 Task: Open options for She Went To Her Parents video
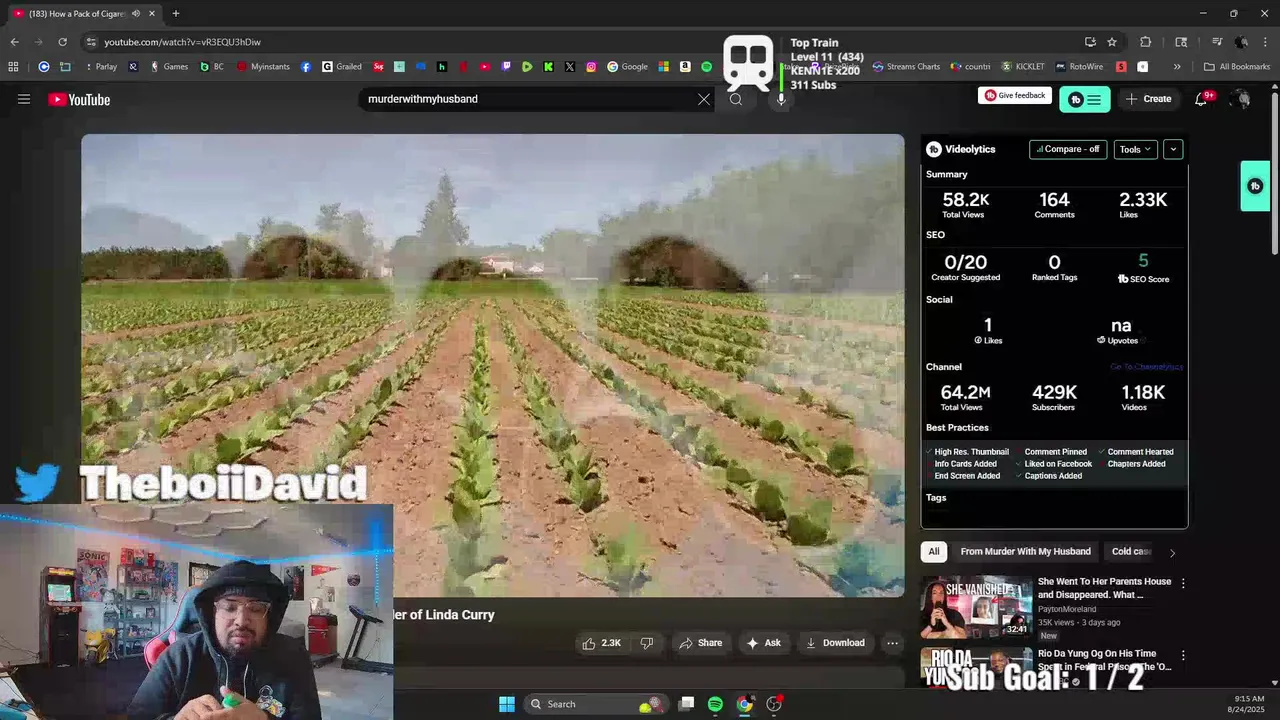coord(1183,583)
